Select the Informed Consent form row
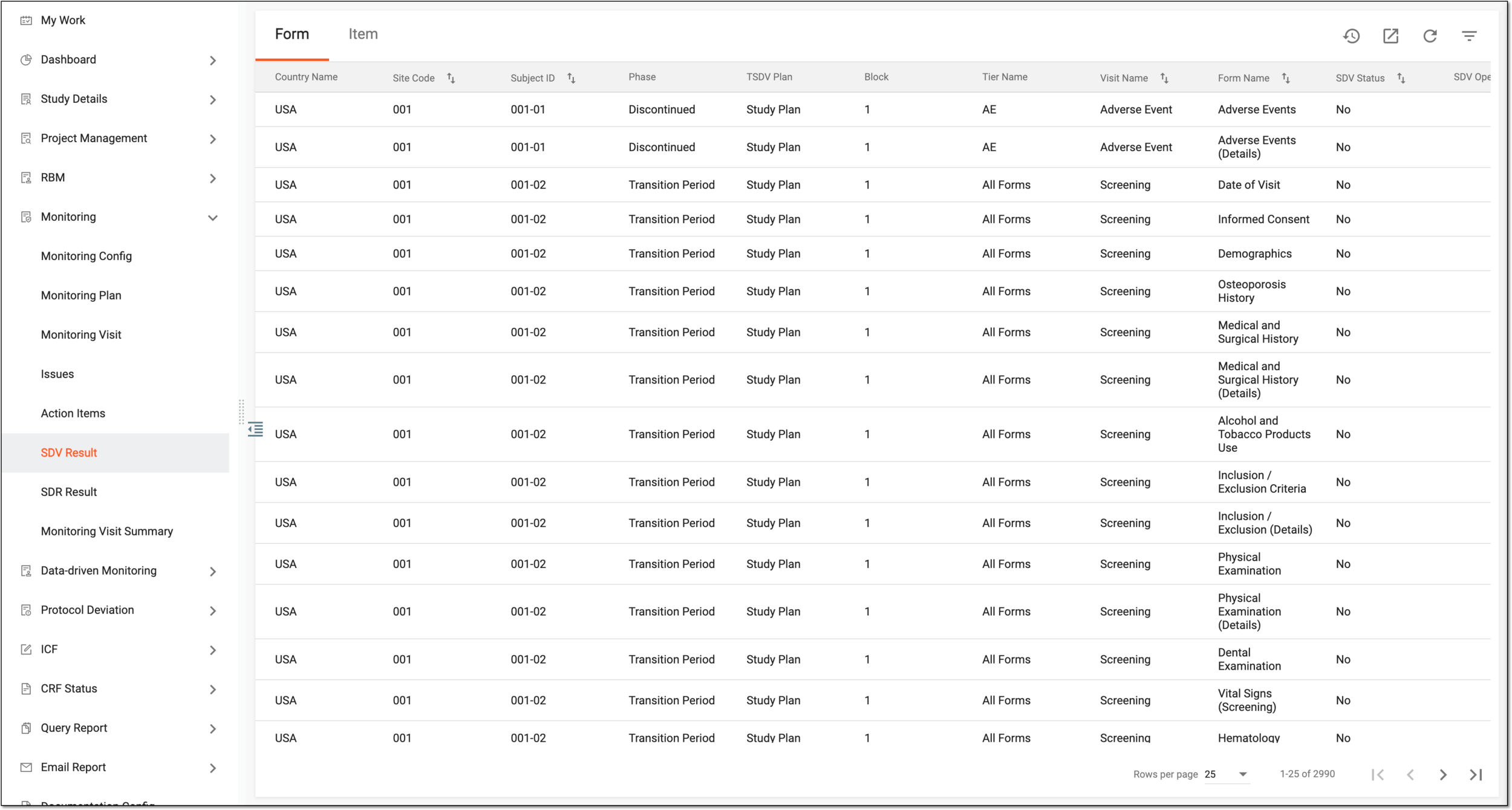Image resolution: width=1512 pixels, height=810 pixels. pos(873,220)
